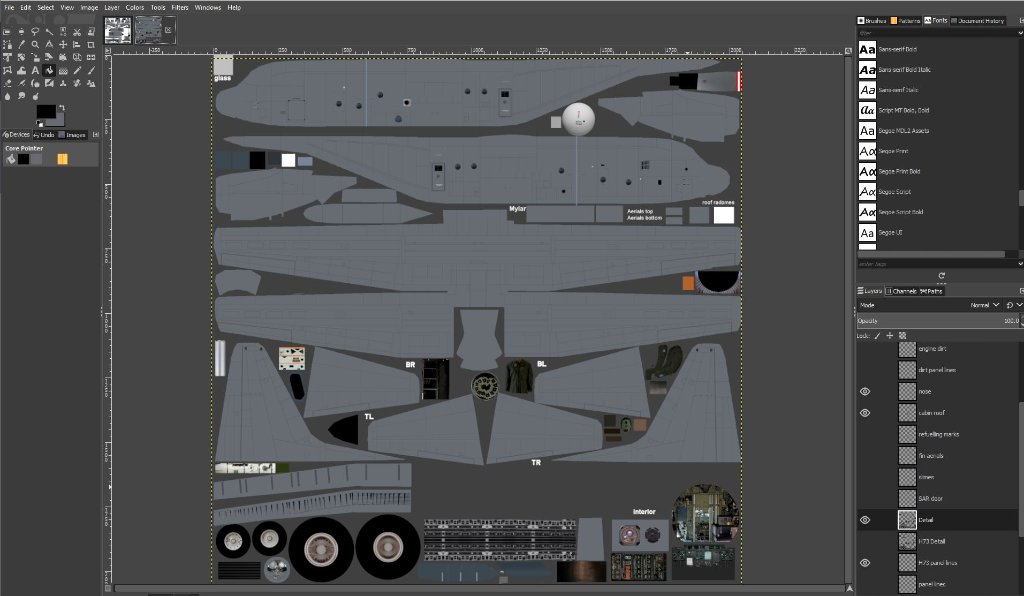The width and height of the screenshot is (1024, 596).
Task: Click the black foreground color swatch
Action: [44, 110]
